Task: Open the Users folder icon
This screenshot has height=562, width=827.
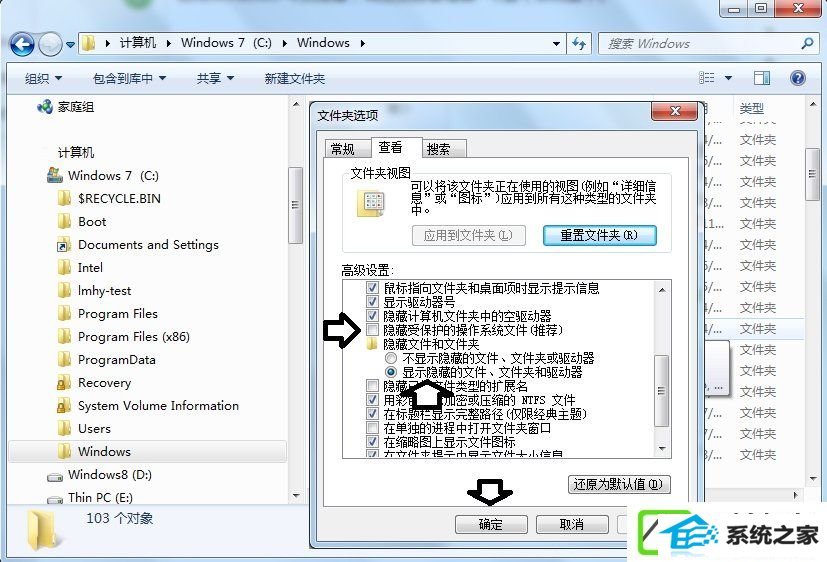Action: (x=64, y=429)
